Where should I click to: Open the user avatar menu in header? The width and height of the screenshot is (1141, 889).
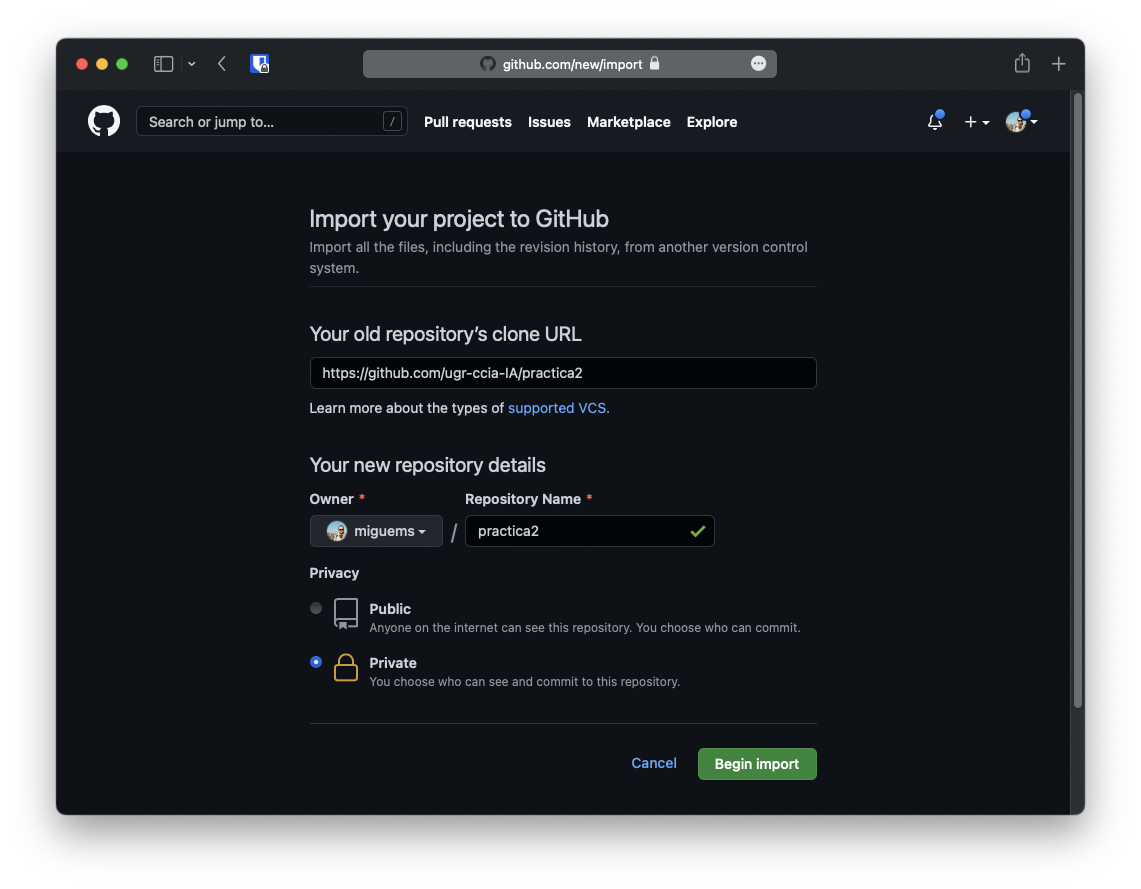1021,121
